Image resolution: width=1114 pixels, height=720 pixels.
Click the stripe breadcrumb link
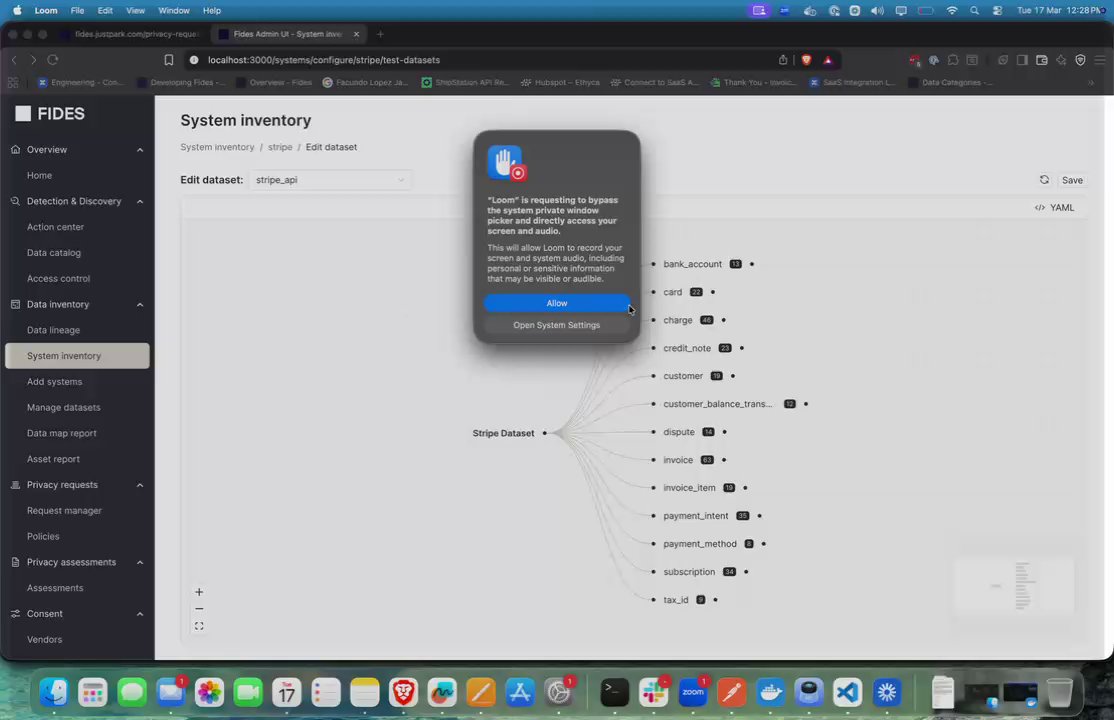[x=280, y=147]
